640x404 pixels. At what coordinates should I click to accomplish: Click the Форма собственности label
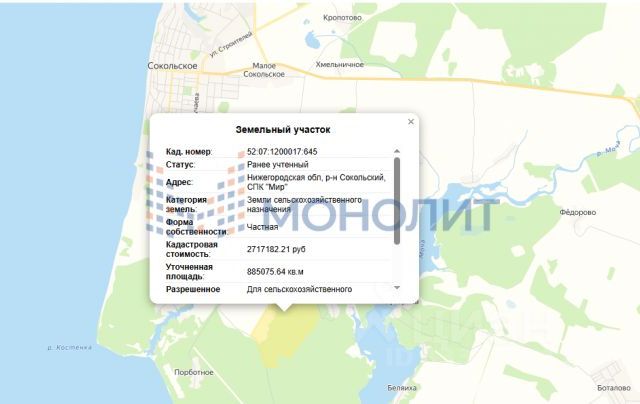tap(197, 227)
